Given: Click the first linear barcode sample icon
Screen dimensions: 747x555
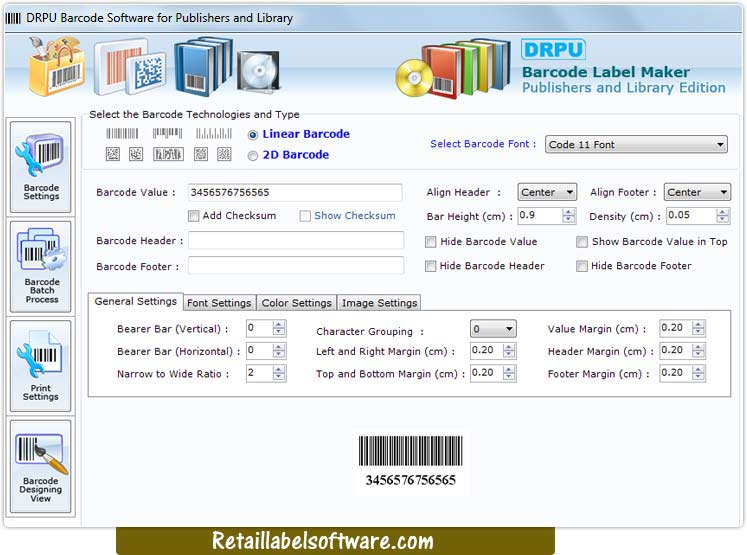Looking at the screenshot, I should pos(122,133).
